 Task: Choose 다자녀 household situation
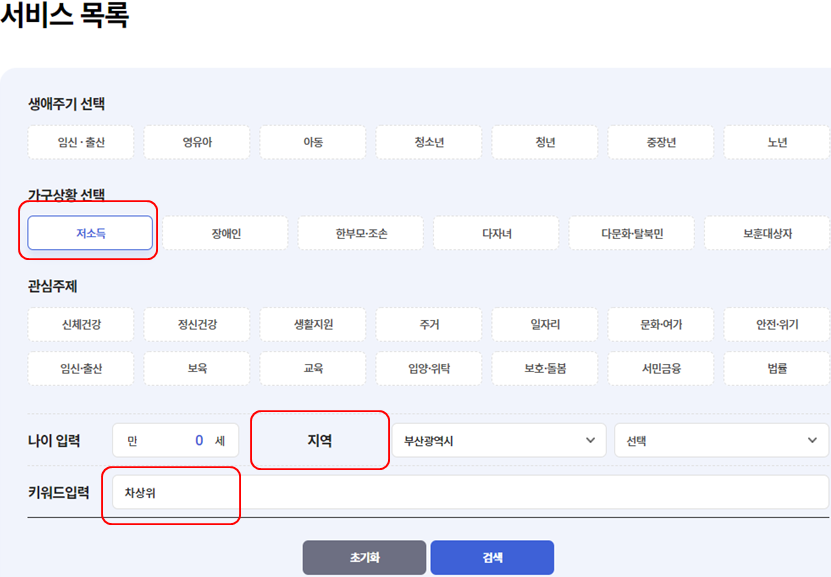point(495,232)
